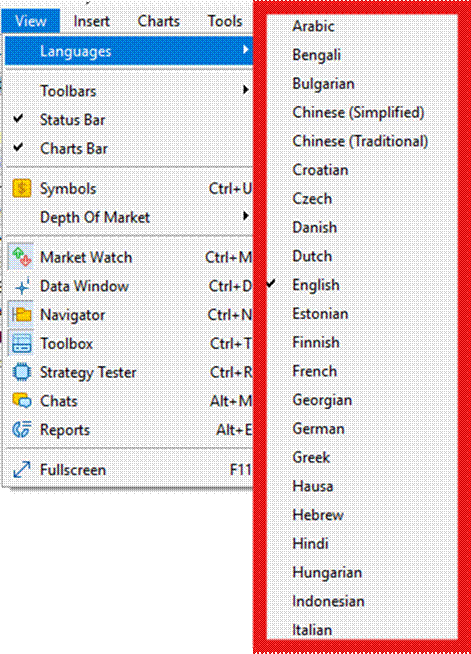Click the Strategy Tester chip icon
This screenshot has height=654, width=471.
pos(22,372)
